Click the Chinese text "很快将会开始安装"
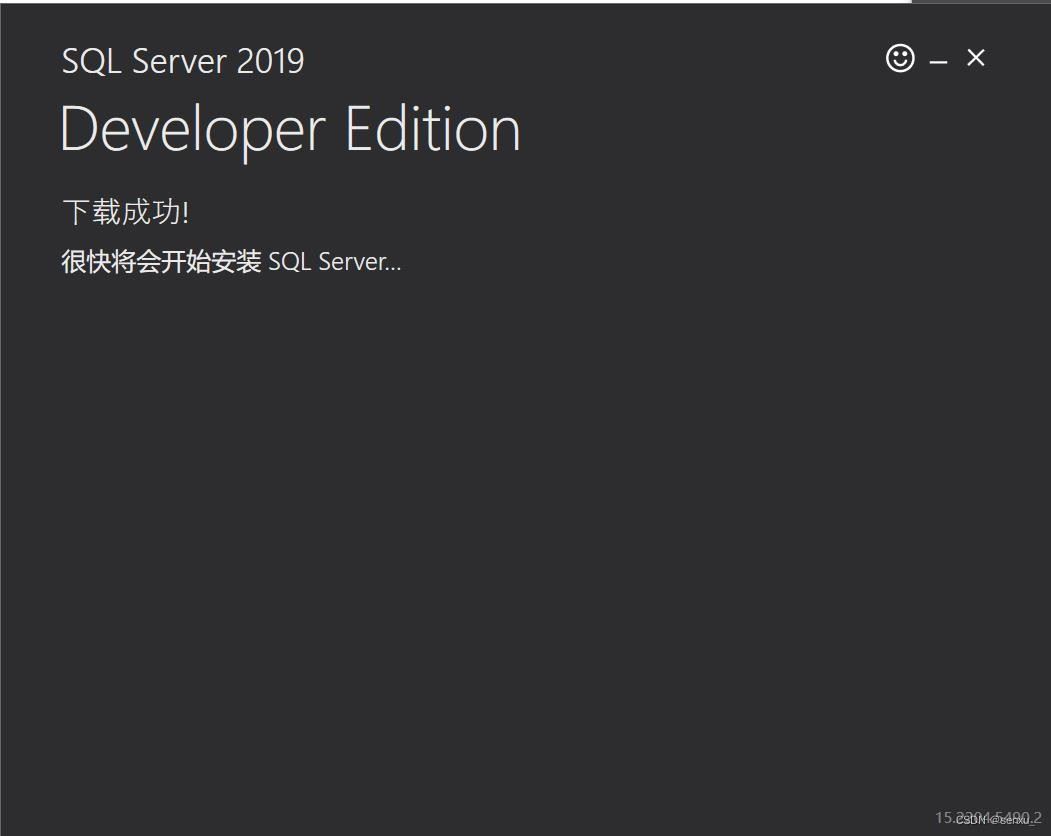 [x=161, y=262]
